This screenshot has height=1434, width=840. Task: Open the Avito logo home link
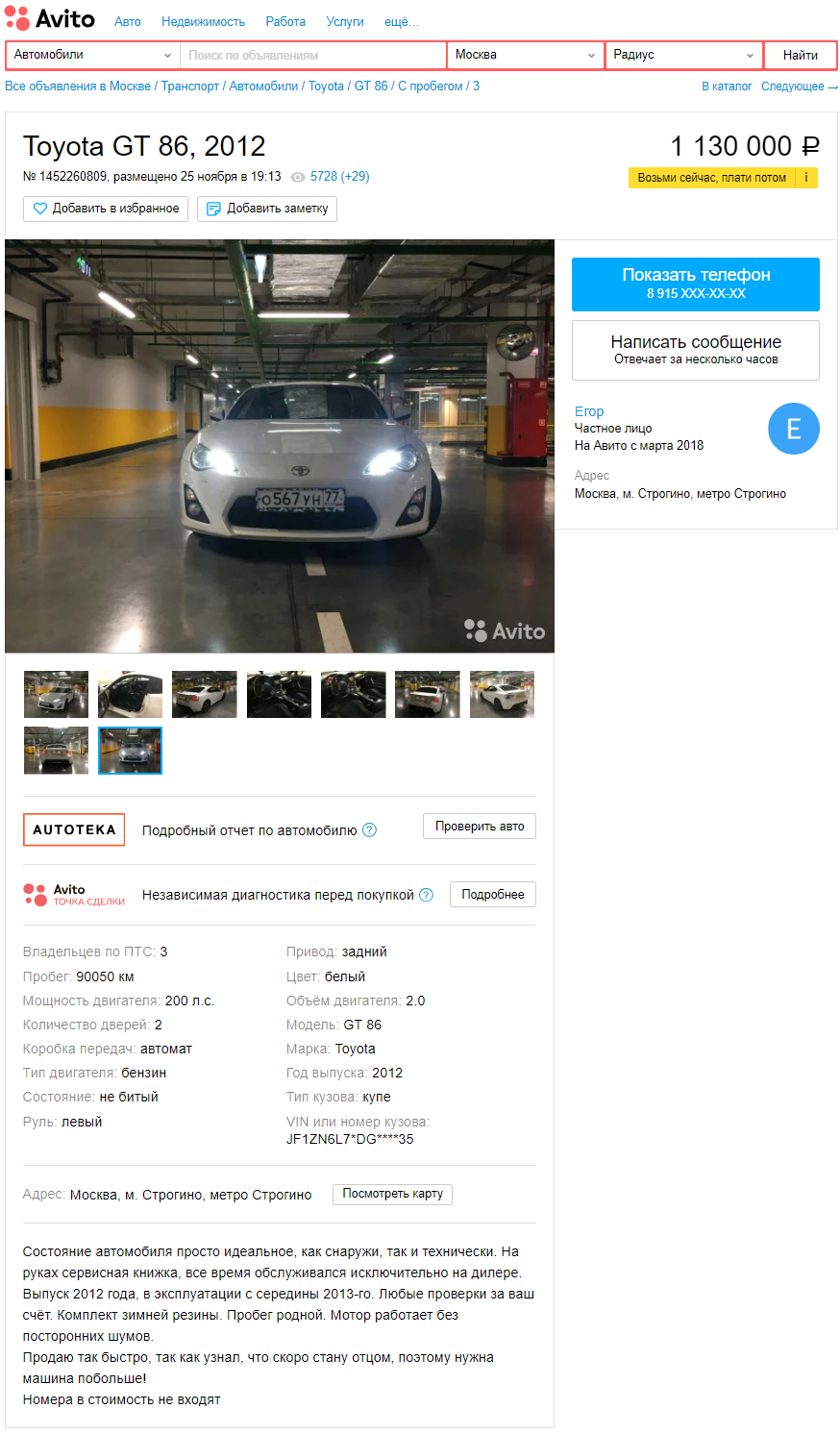click(50, 18)
